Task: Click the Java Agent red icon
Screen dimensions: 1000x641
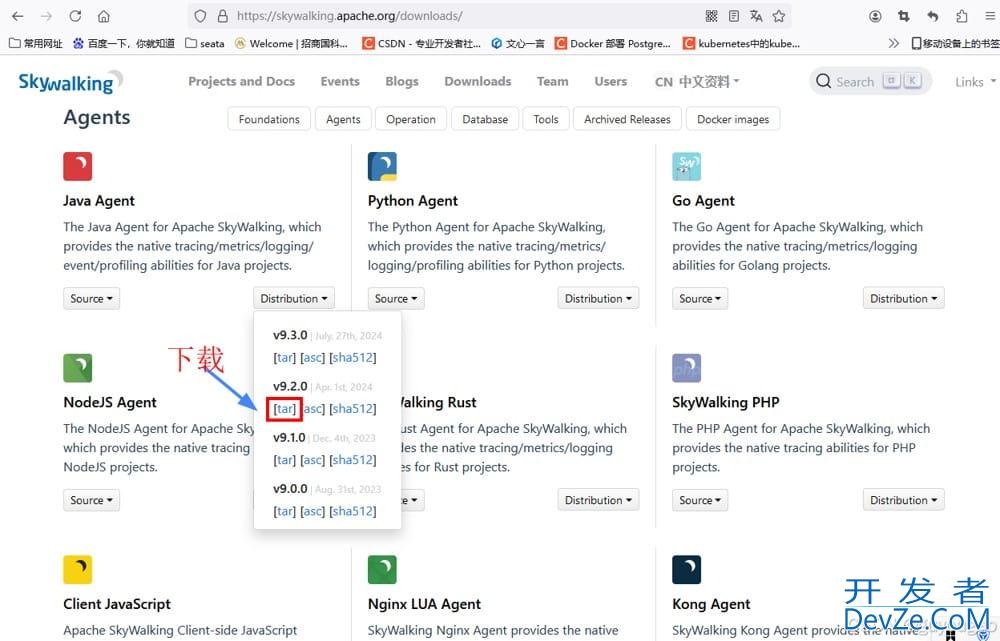Action: [x=78, y=166]
